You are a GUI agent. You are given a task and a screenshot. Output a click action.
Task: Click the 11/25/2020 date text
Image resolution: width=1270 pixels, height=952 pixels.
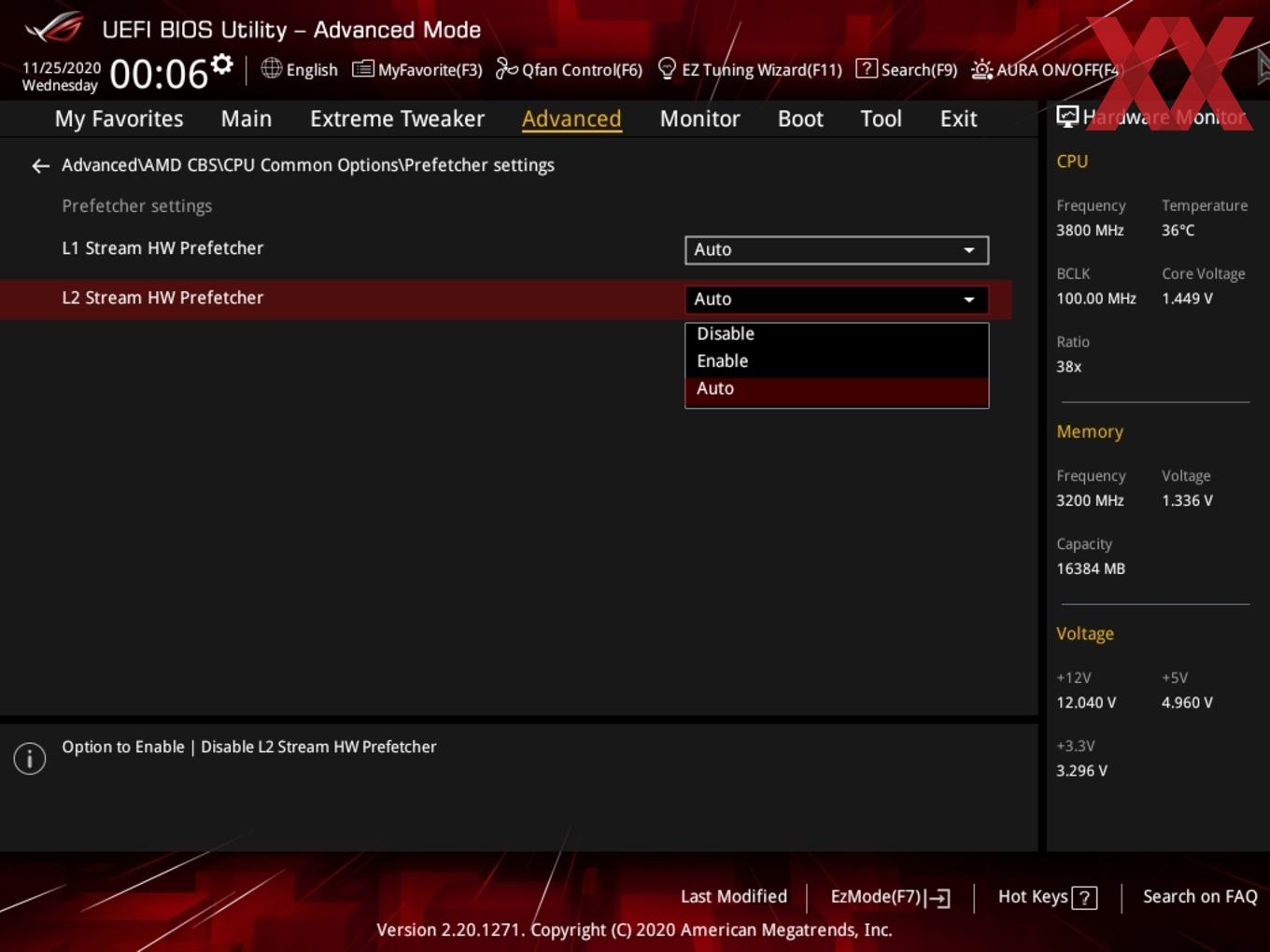[x=62, y=68]
